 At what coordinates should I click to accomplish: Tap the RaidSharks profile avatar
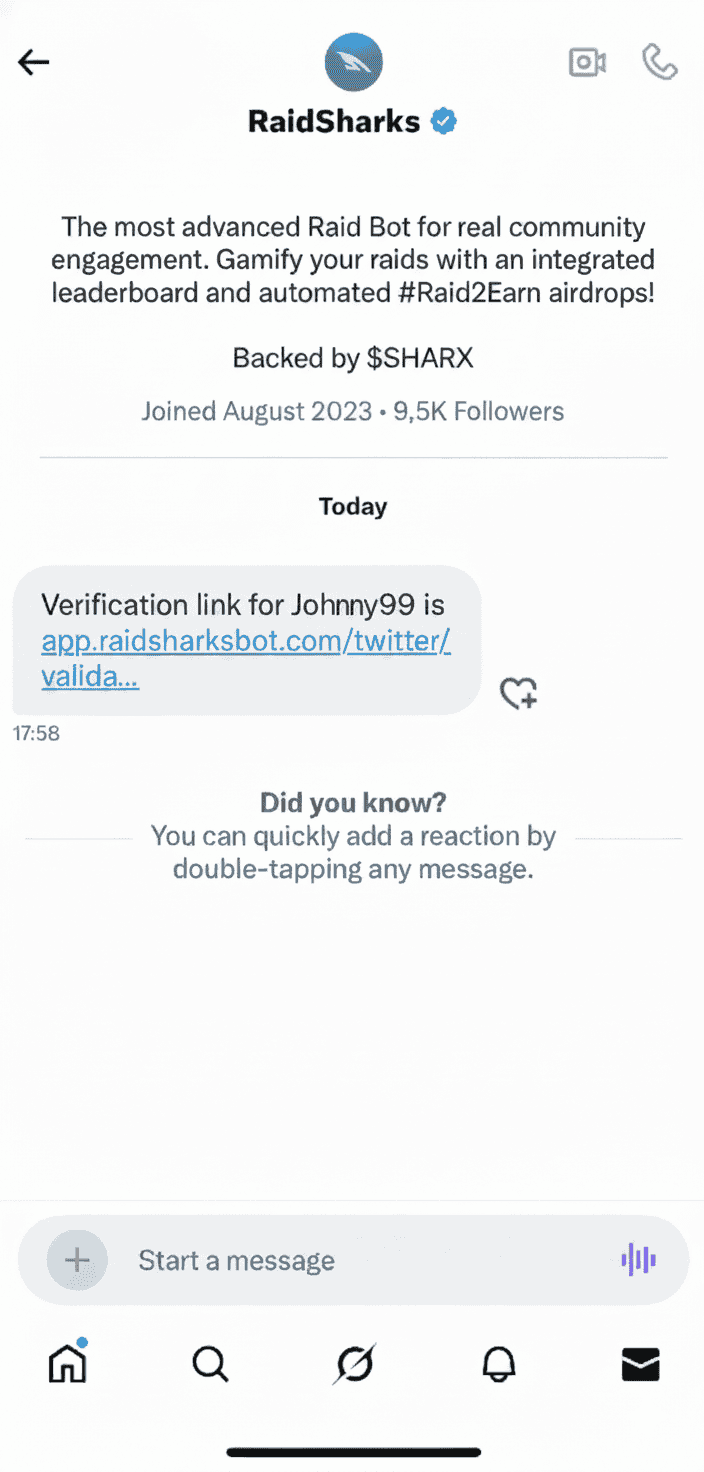(353, 62)
